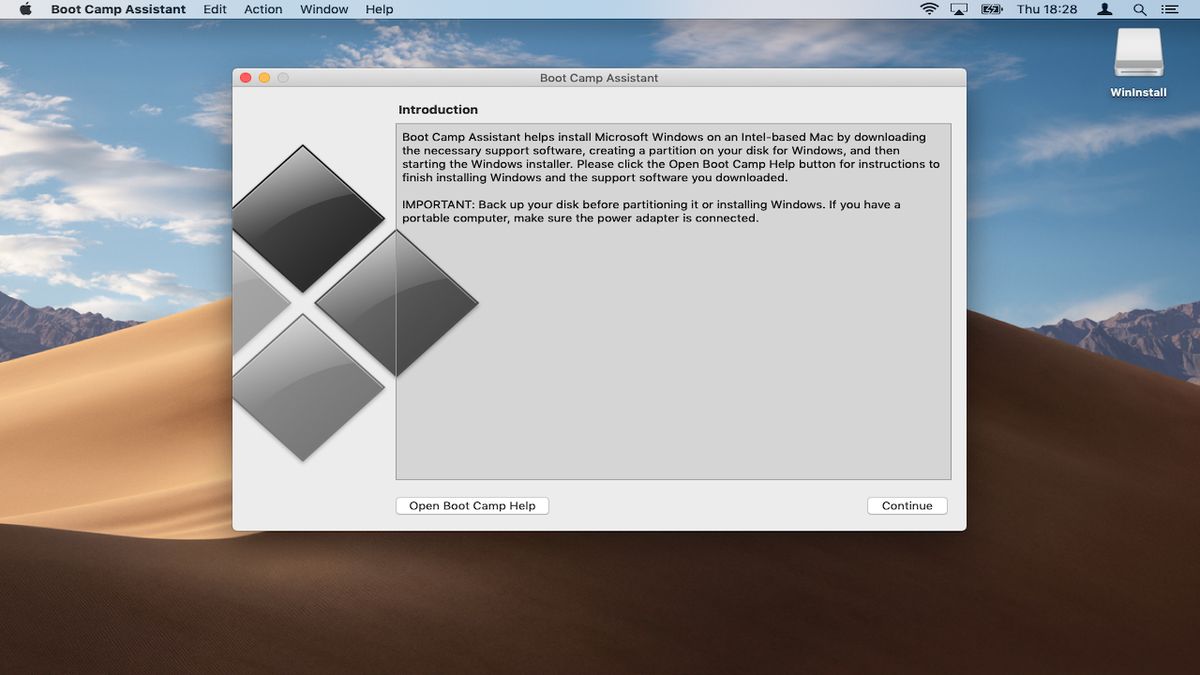This screenshot has height=675, width=1200.
Task: Open the user account menu icon
Action: (1105, 9)
